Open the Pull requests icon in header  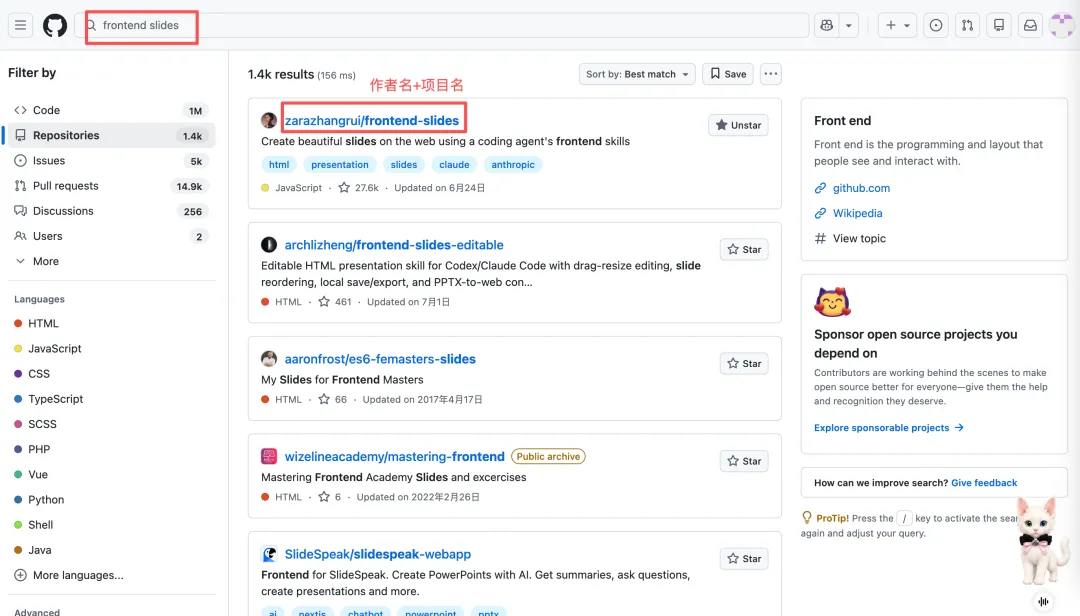click(x=967, y=25)
